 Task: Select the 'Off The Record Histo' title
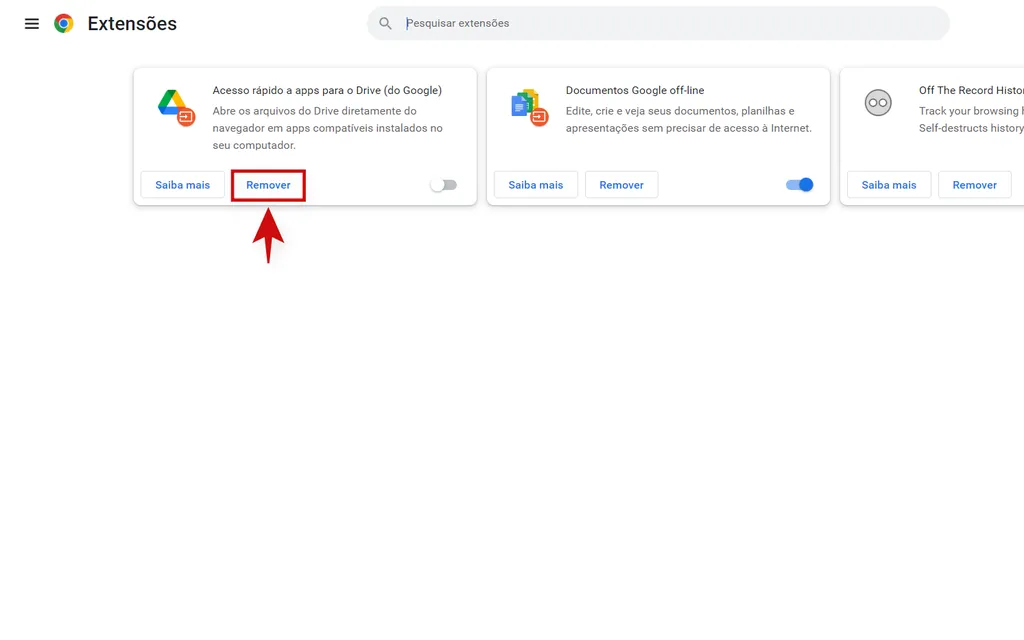pyautogui.click(x=971, y=90)
